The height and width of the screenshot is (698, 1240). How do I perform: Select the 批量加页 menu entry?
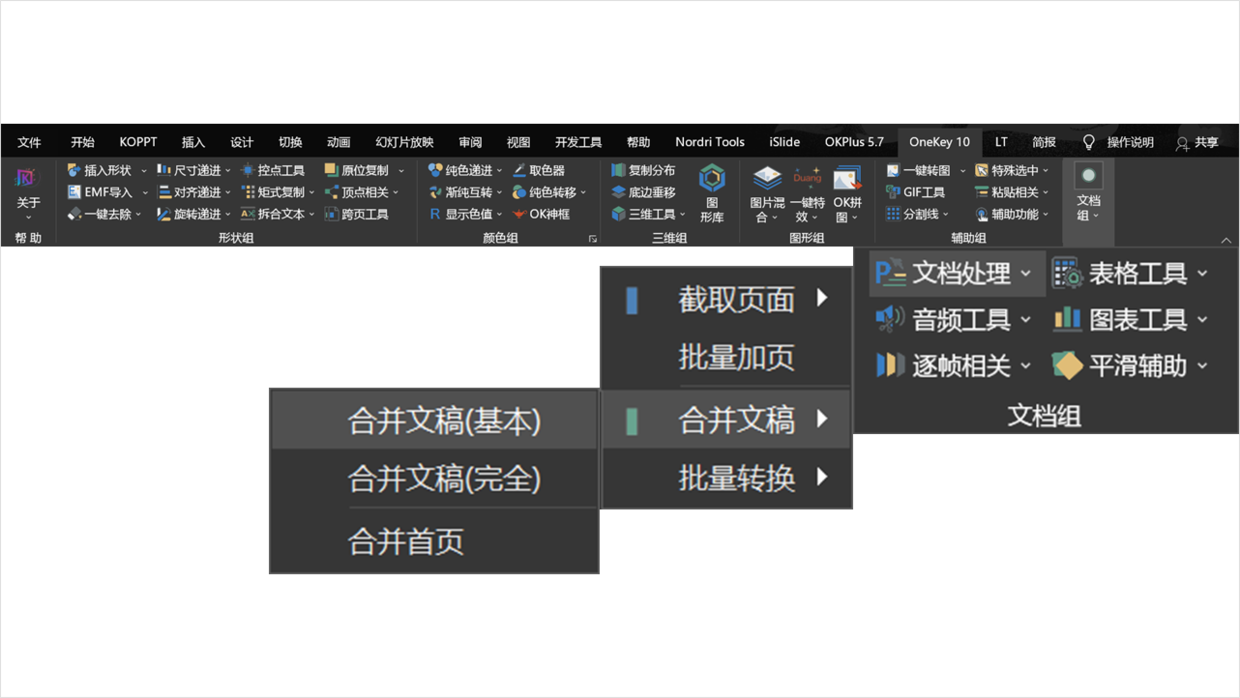tap(736, 356)
